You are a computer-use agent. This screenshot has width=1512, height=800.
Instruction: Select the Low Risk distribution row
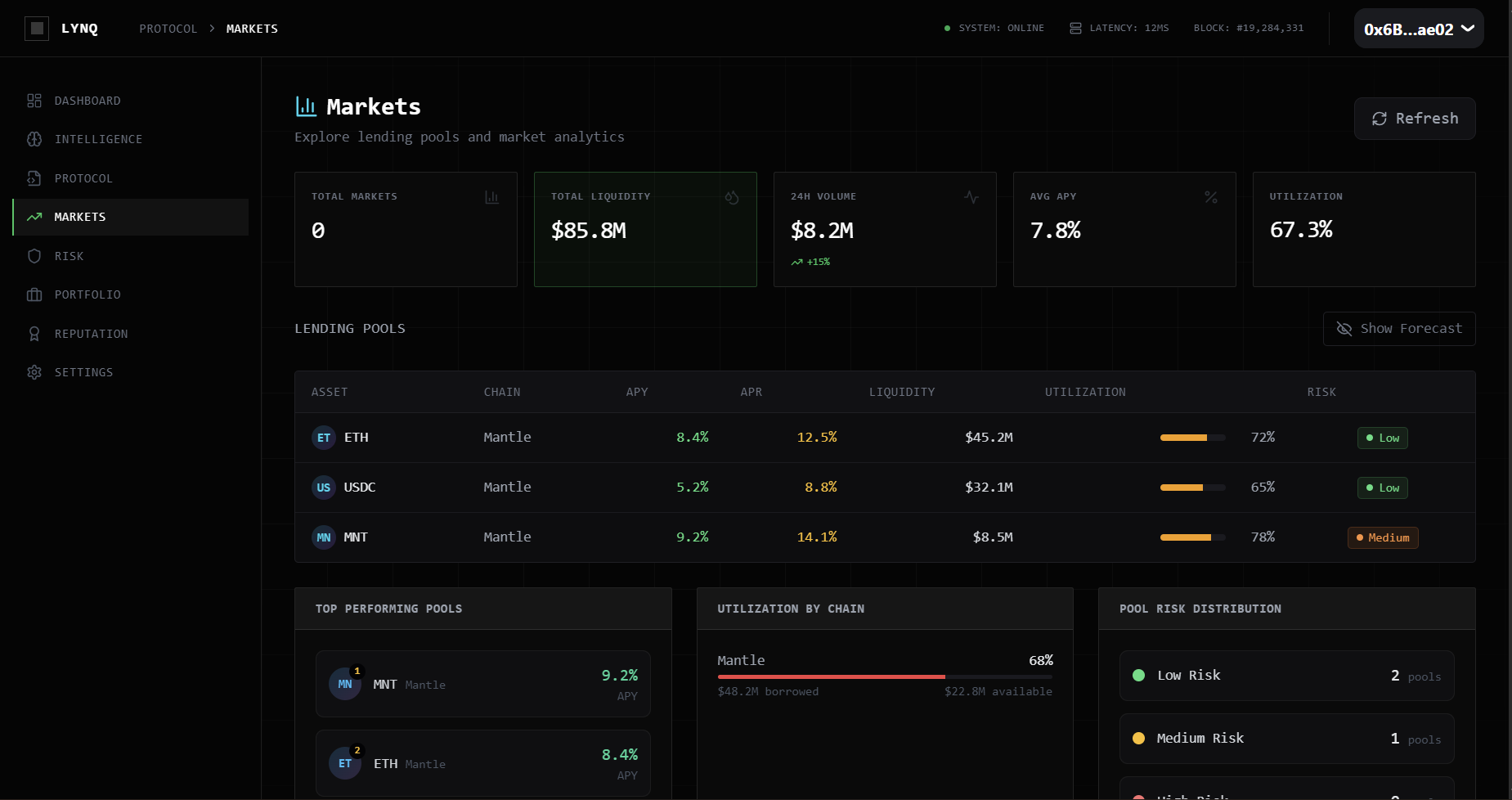point(1285,676)
